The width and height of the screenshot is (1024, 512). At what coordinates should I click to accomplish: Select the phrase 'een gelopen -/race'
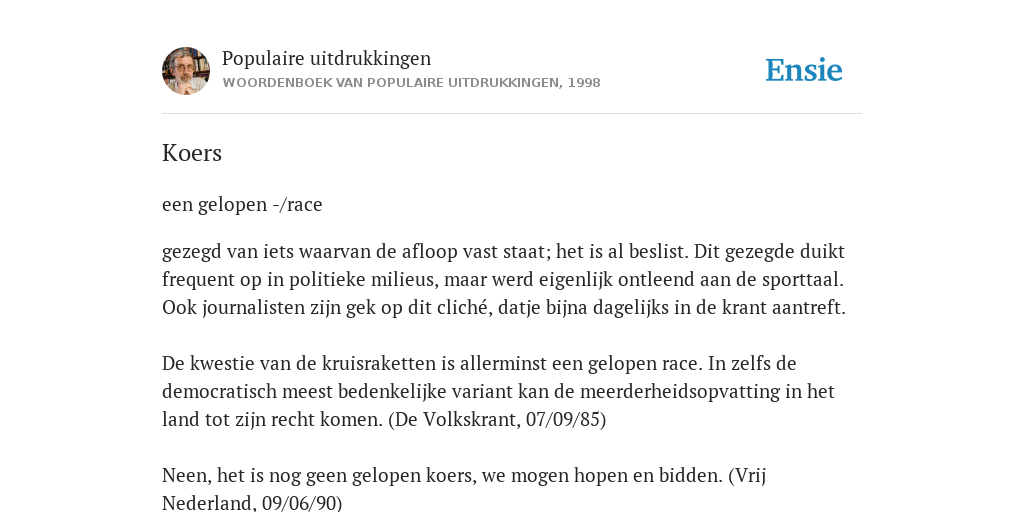click(242, 204)
